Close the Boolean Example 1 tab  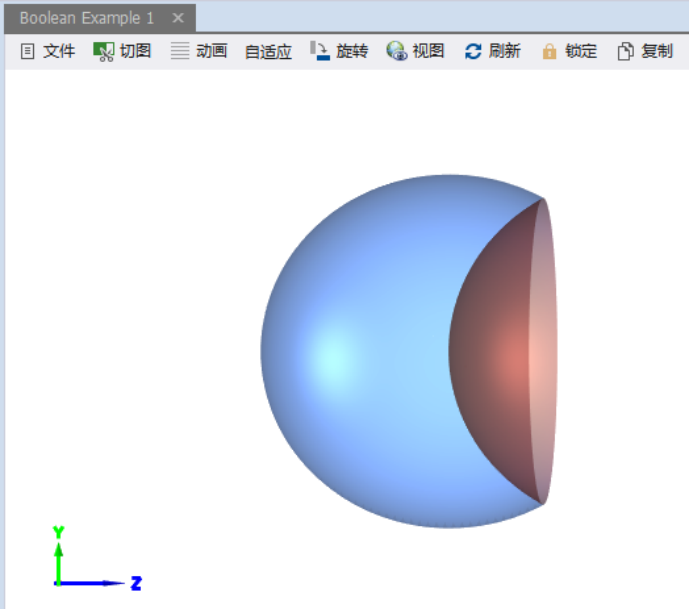point(178,18)
